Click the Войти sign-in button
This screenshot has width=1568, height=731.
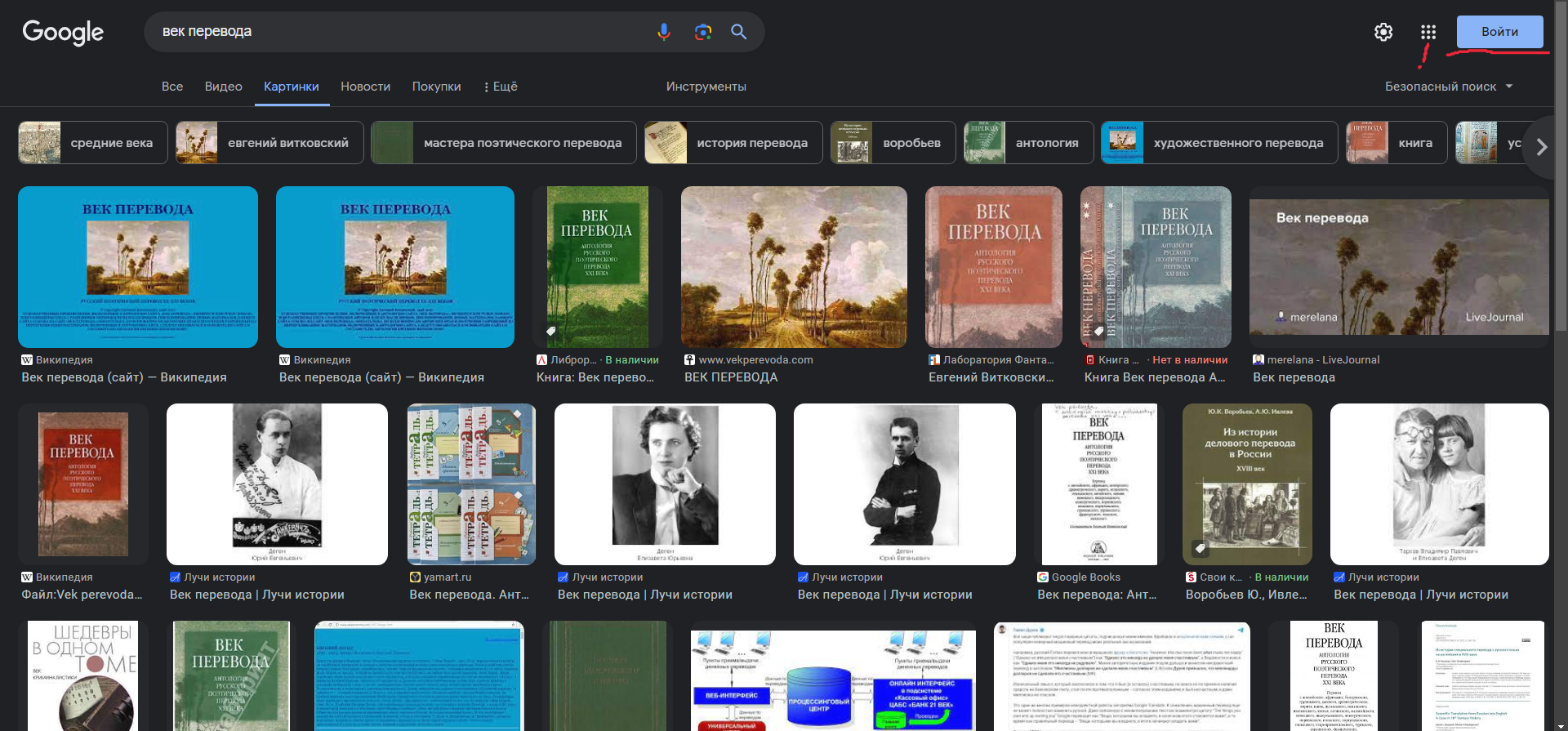click(x=1500, y=32)
